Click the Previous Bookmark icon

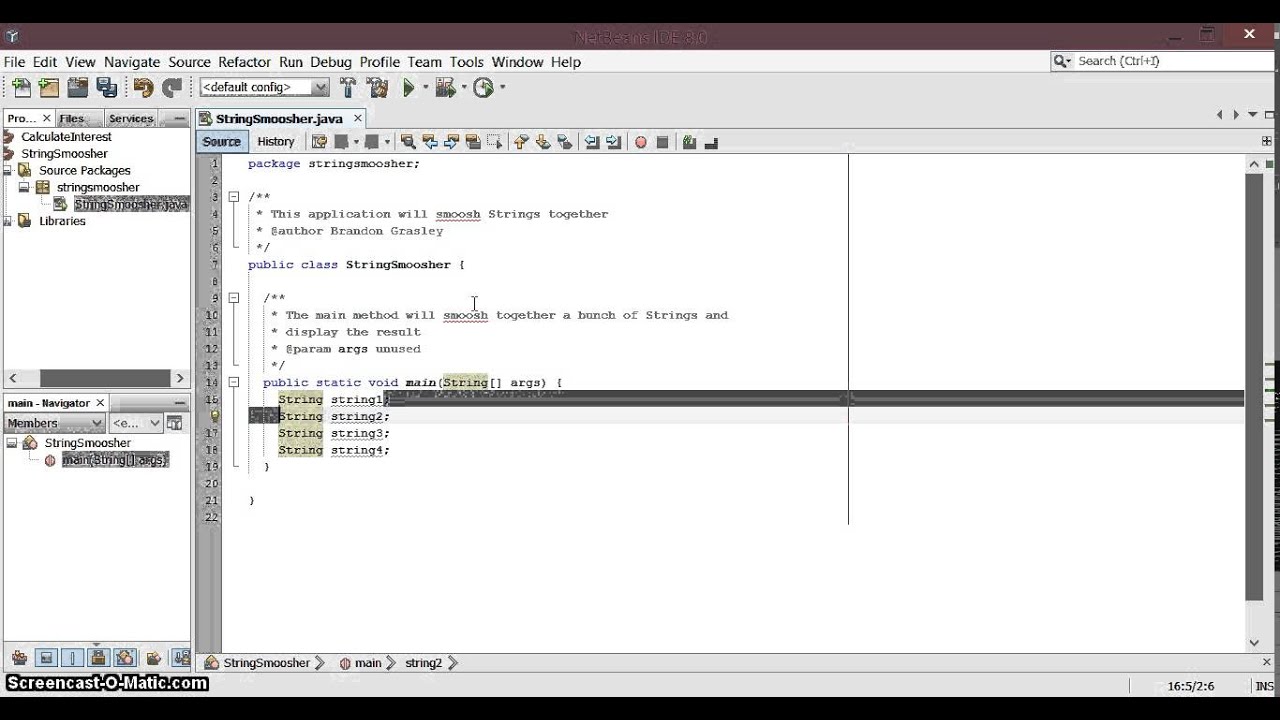[520, 142]
